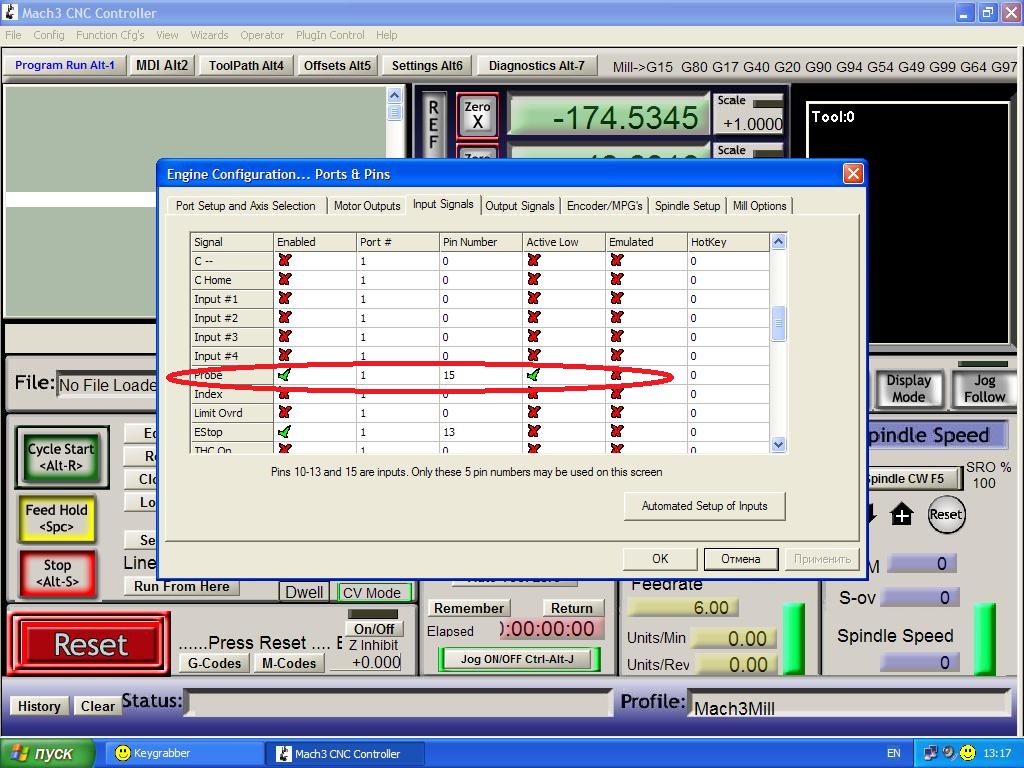The image size is (1024, 768).
Task: Open Settings Alt6 screen
Action: pos(427,65)
